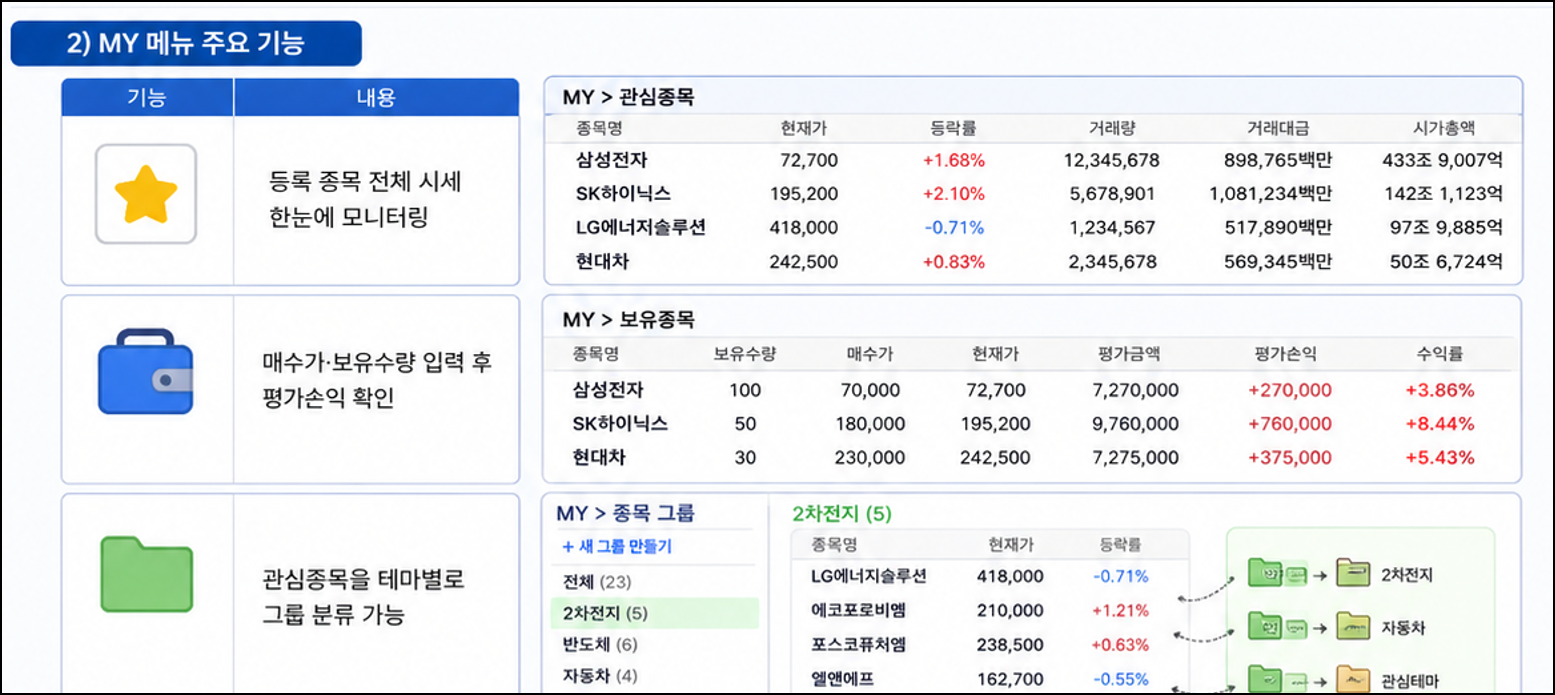The height and width of the screenshot is (695, 1555).
Task: Click the 시가총액 column header
Action: pyautogui.click(x=1443, y=128)
